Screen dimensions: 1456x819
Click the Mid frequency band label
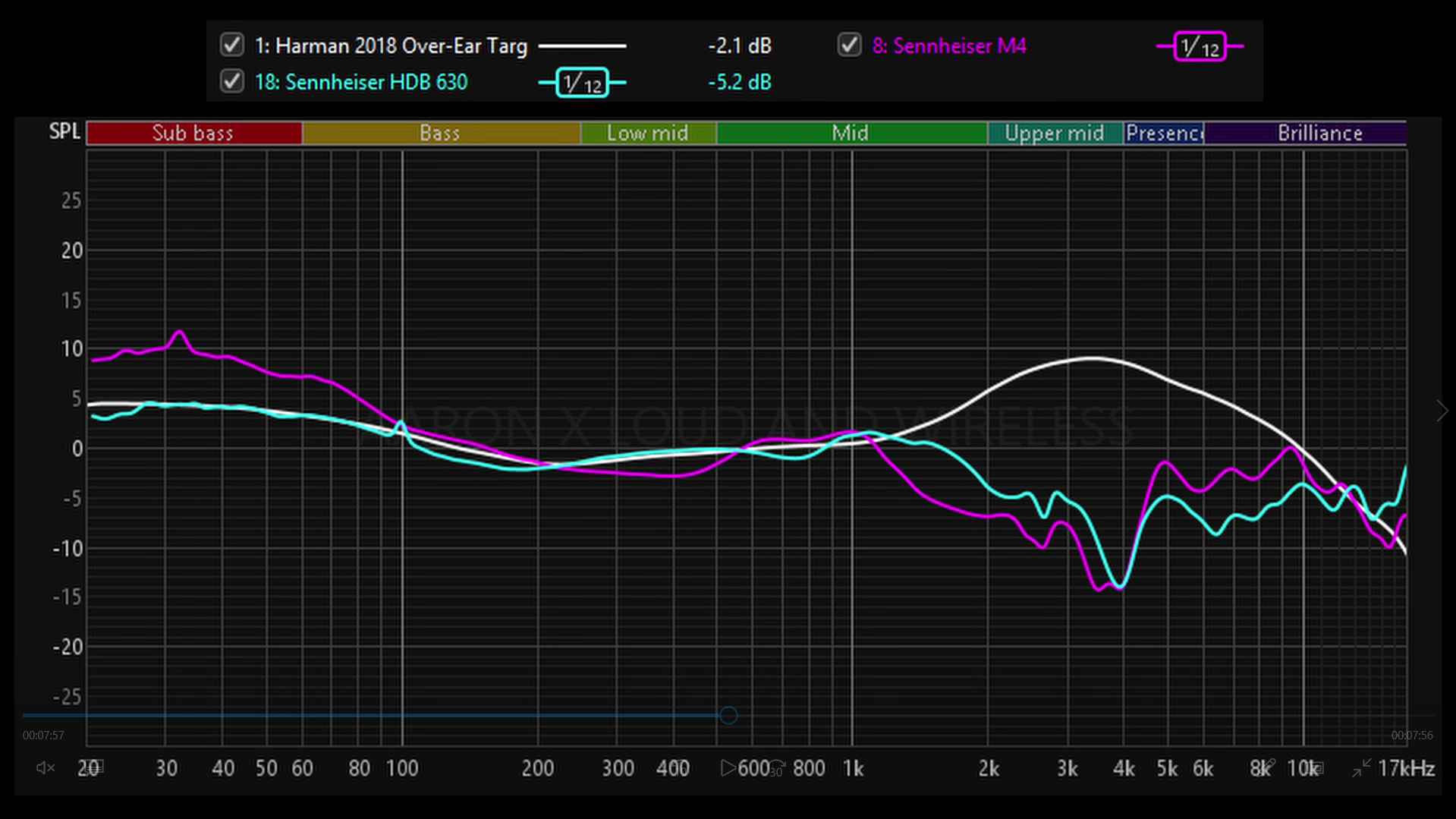851,133
